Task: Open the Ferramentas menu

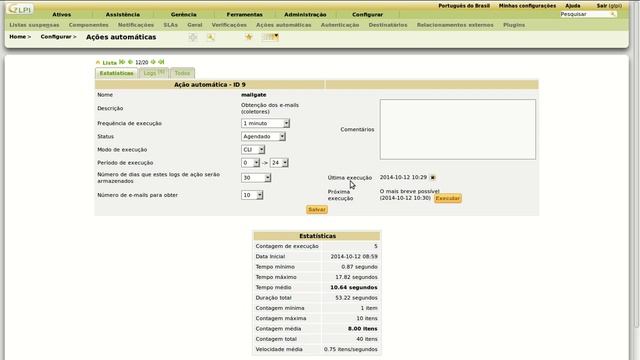Action: pos(244,14)
